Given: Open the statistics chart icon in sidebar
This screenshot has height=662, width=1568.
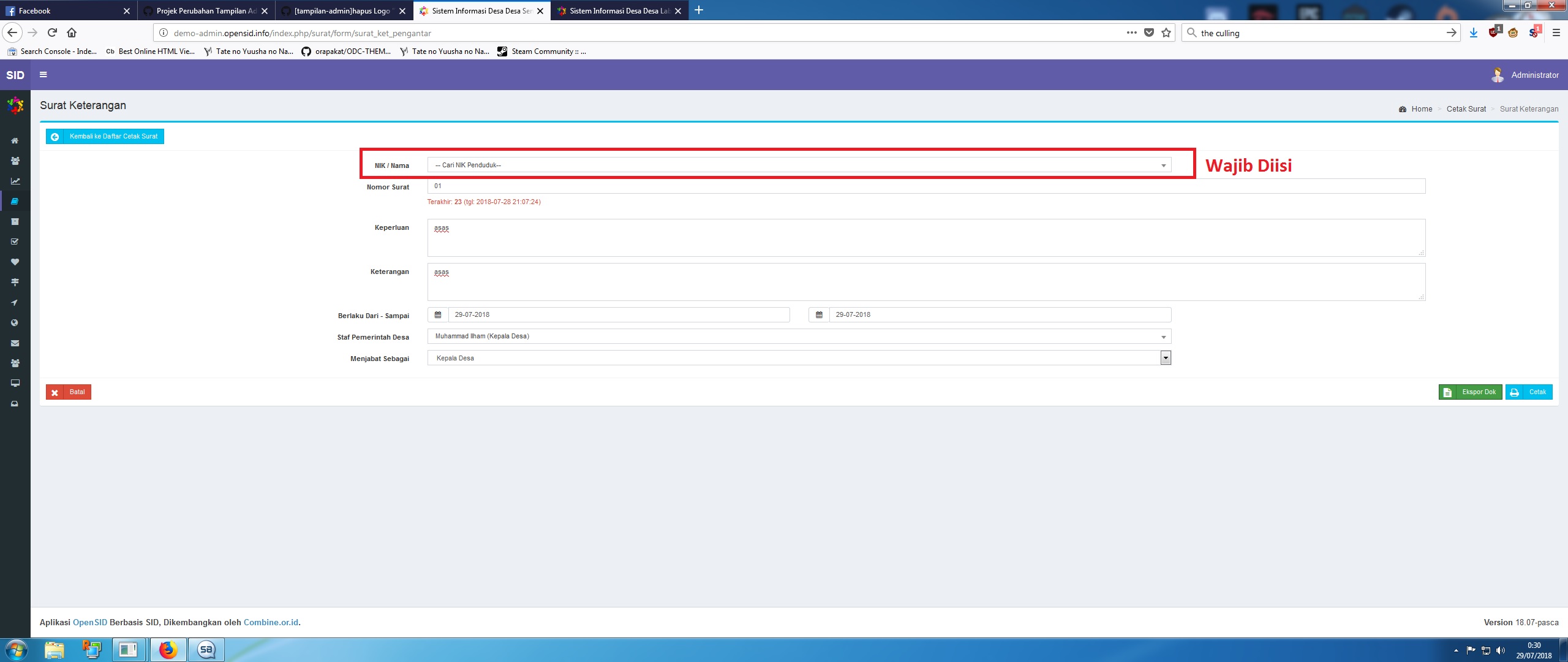Looking at the screenshot, I should [x=15, y=181].
